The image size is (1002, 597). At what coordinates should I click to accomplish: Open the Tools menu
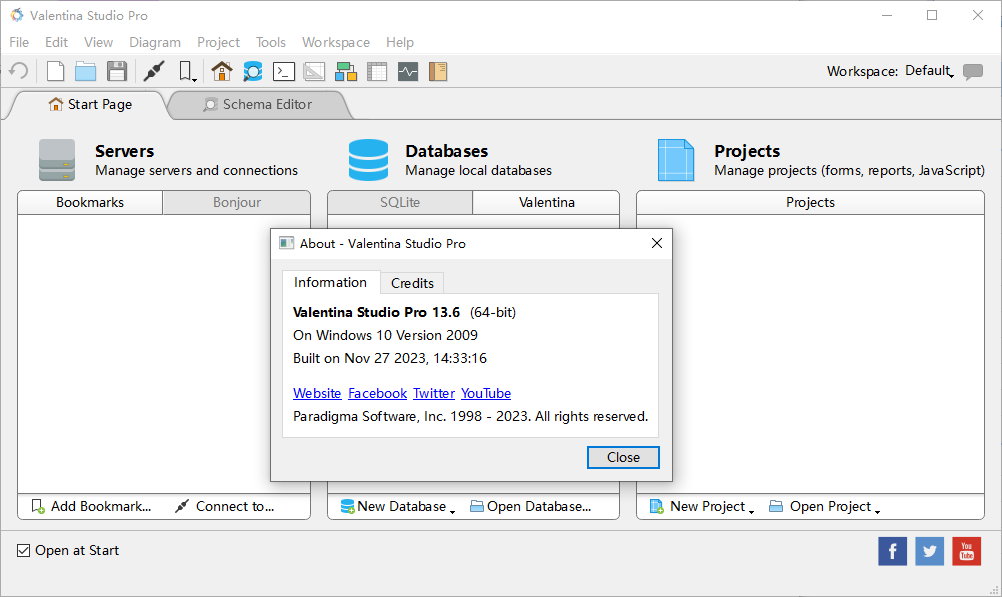coord(271,42)
